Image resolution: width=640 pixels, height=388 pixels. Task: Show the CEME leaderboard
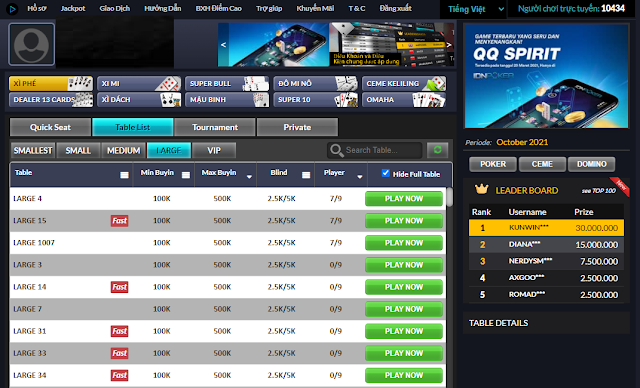542,164
